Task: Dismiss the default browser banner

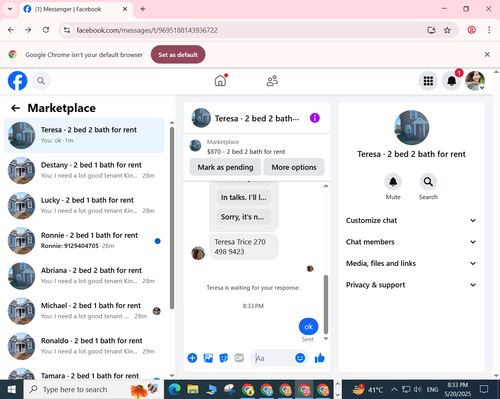Action: (x=487, y=54)
